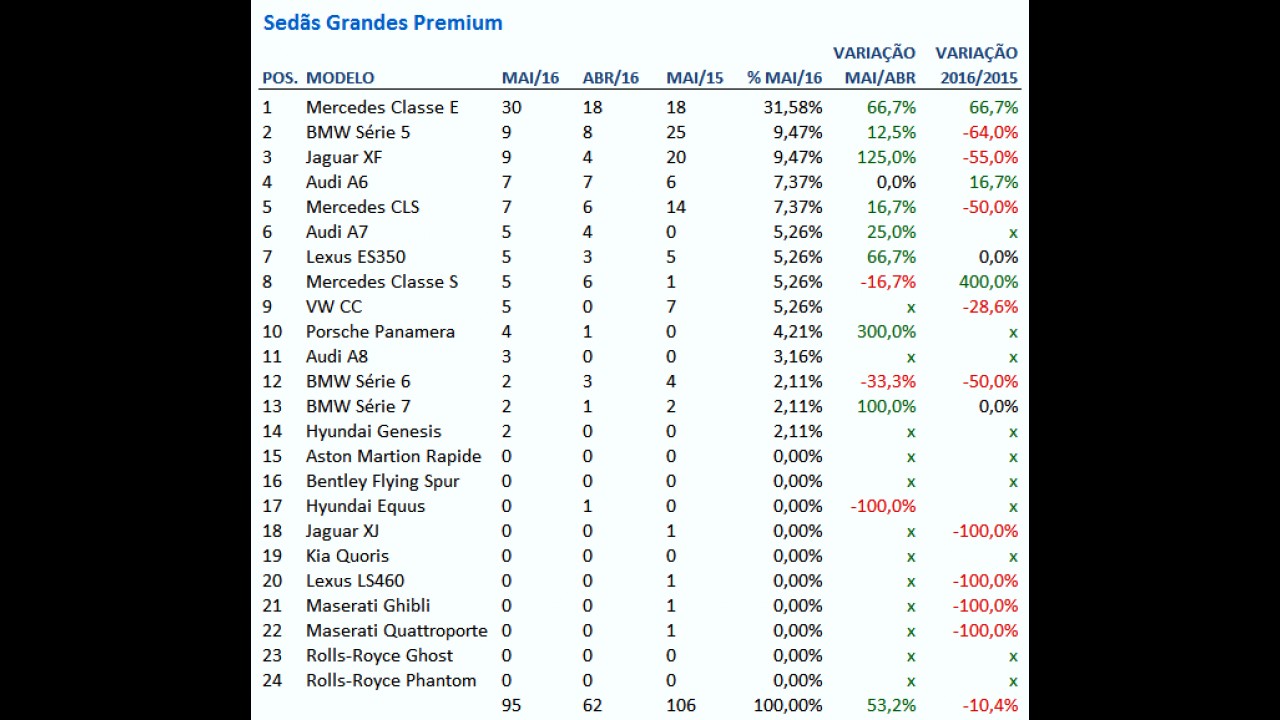
Task: Select the 'Audi A6' model name
Action: [x=337, y=182]
